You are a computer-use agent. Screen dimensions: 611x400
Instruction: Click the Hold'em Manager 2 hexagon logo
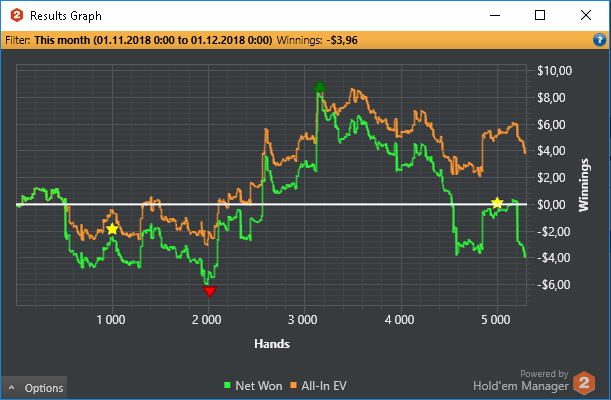[584, 383]
